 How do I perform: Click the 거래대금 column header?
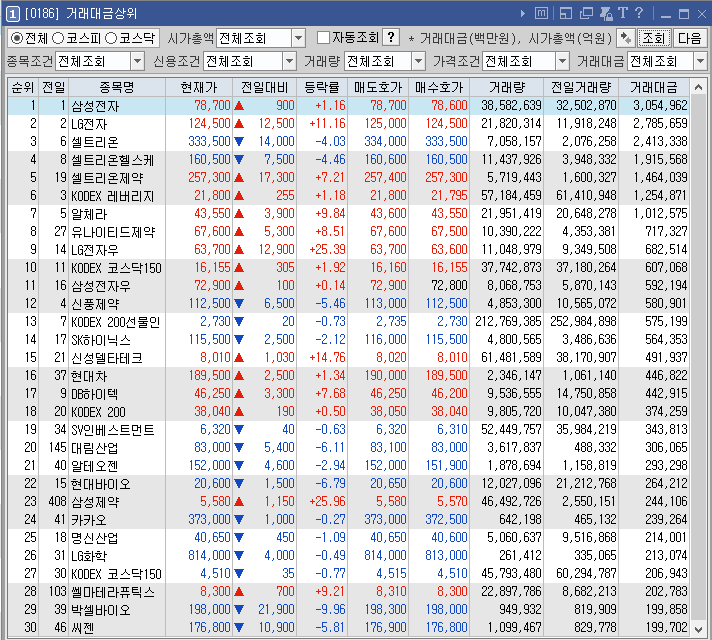[x=653, y=87]
